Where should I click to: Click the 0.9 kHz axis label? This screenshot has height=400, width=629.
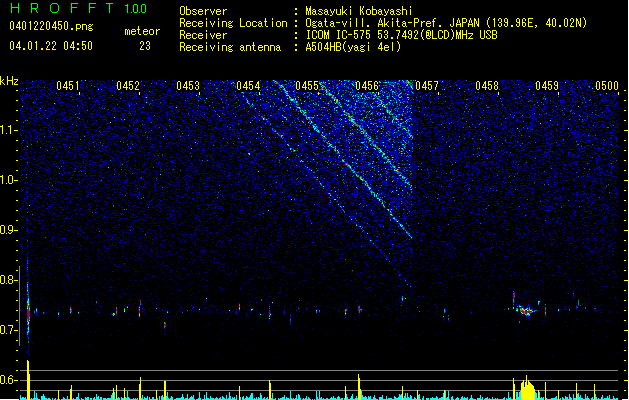[9, 230]
